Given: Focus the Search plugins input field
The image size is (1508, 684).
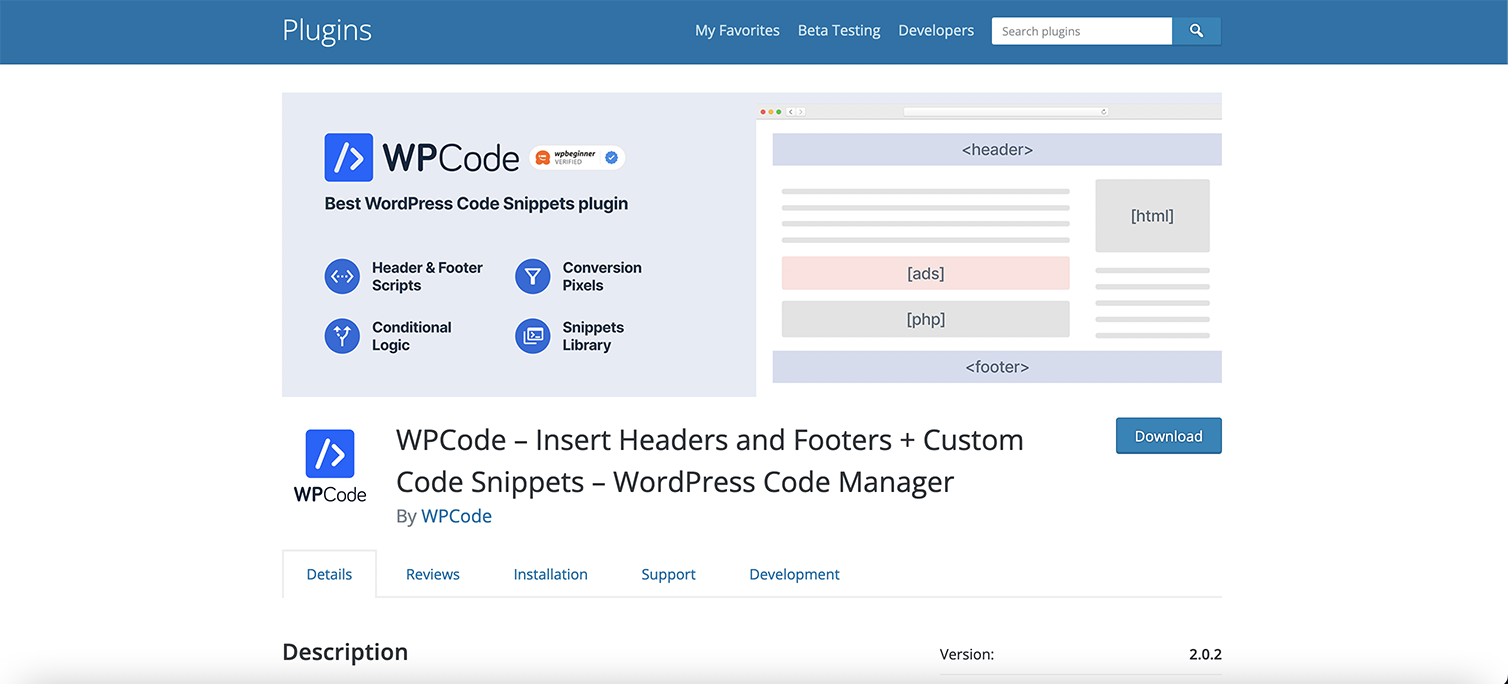Looking at the screenshot, I should tap(1082, 31).
